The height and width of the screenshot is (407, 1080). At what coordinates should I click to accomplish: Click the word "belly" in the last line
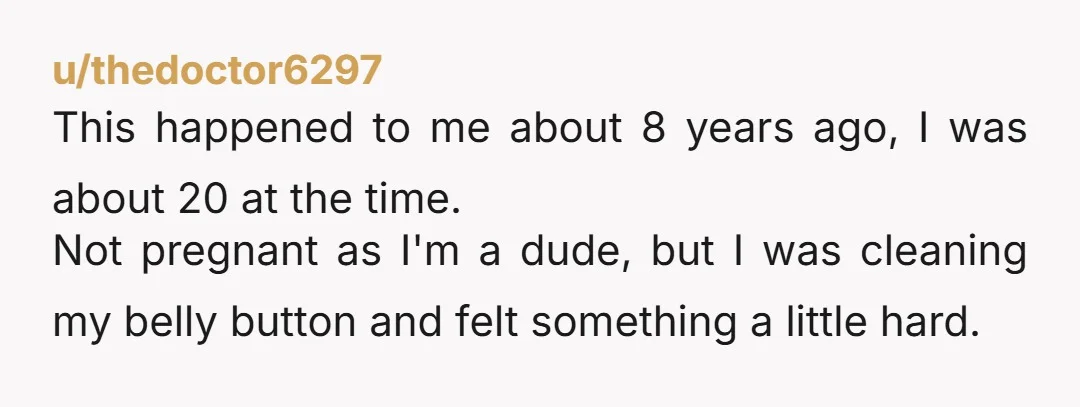tap(169, 324)
